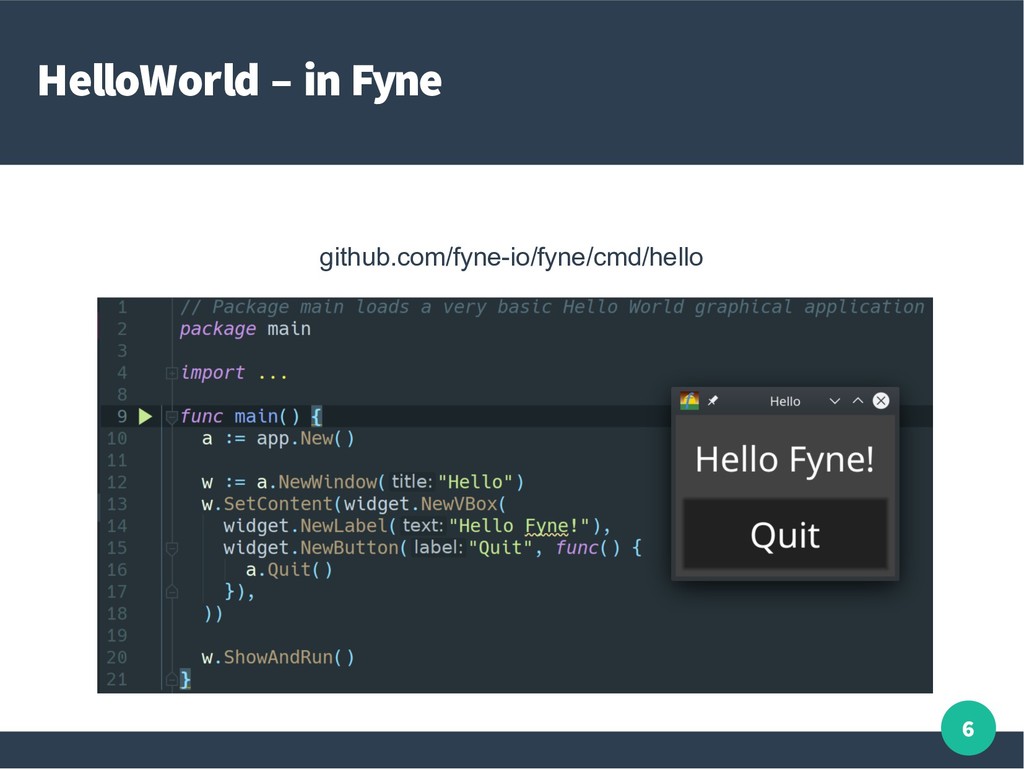This screenshot has height=769, width=1024.
Task: Click the Hello window's colorful app icon
Action: point(689,401)
